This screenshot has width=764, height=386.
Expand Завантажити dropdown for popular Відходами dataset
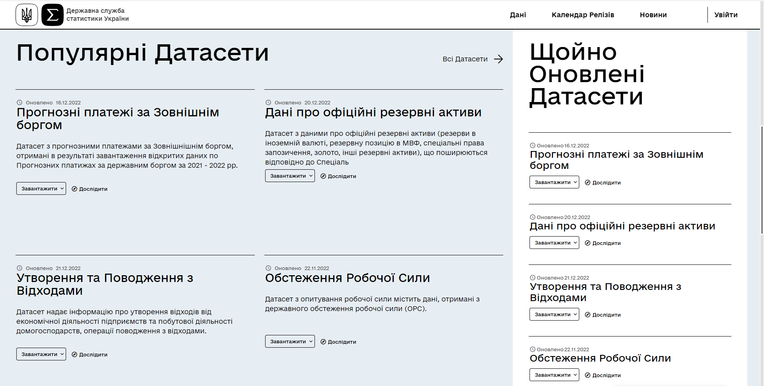coord(41,354)
